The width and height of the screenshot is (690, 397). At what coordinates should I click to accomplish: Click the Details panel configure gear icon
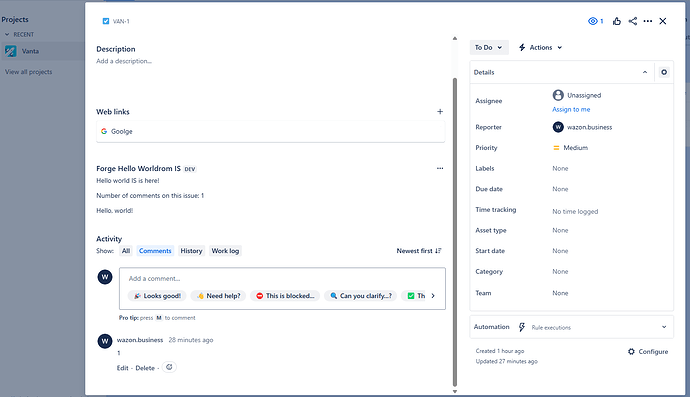tap(664, 72)
